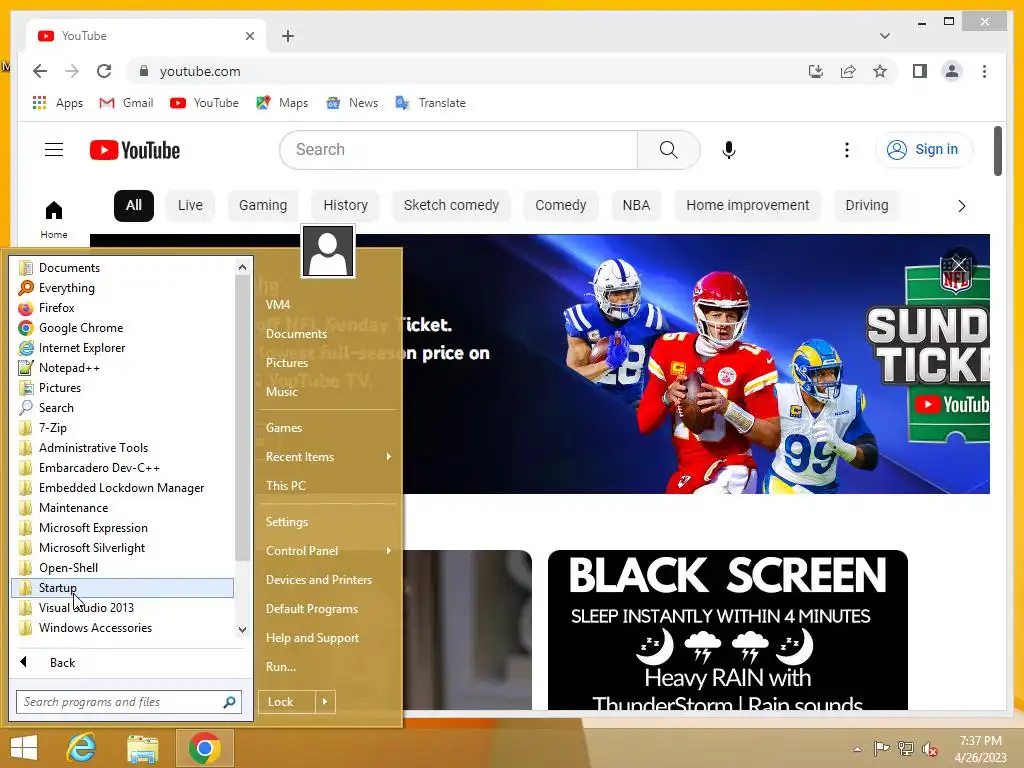The image size is (1024, 768).
Task: Open Help and Support
Action: click(x=312, y=638)
